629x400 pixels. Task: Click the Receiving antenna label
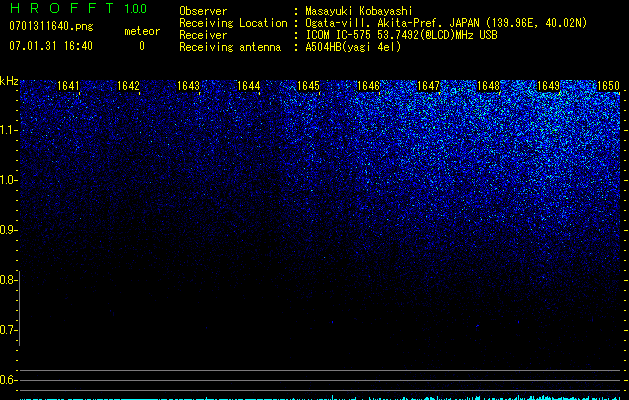[230, 47]
